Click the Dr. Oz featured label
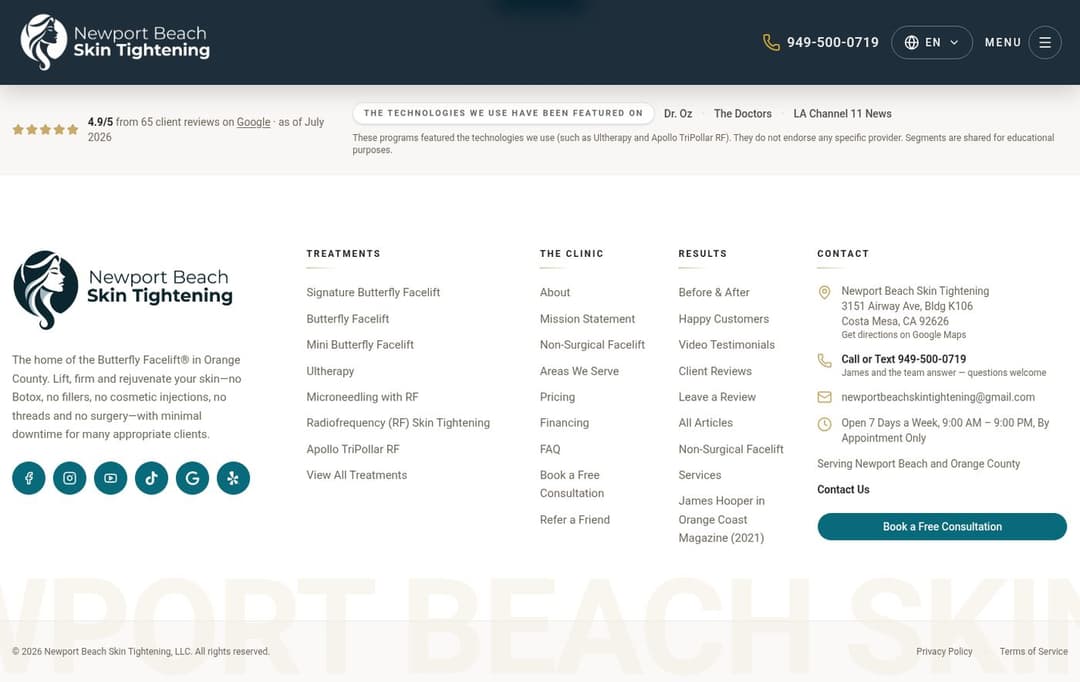This screenshot has width=1080, height=682. [678, 114]
